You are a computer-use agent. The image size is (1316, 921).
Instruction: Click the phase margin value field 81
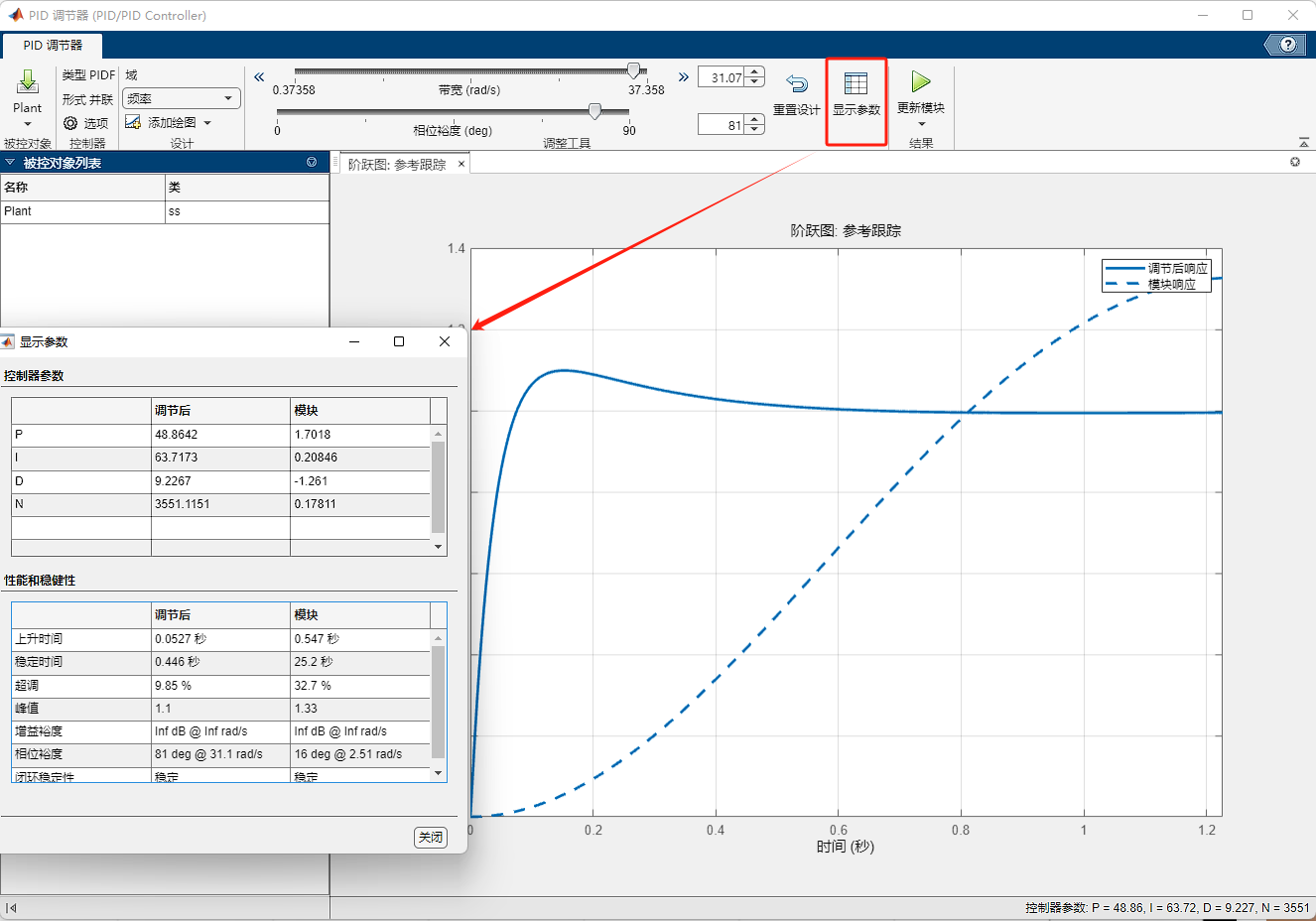click(722, 125)
